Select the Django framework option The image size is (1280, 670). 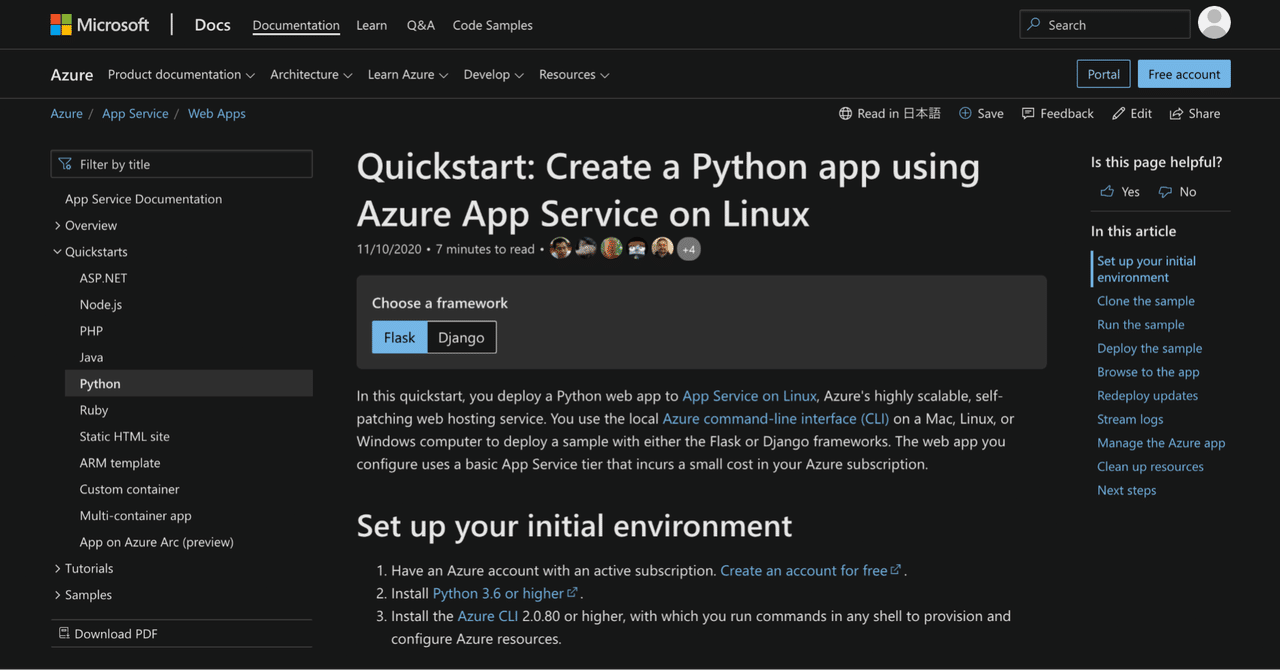461,337
